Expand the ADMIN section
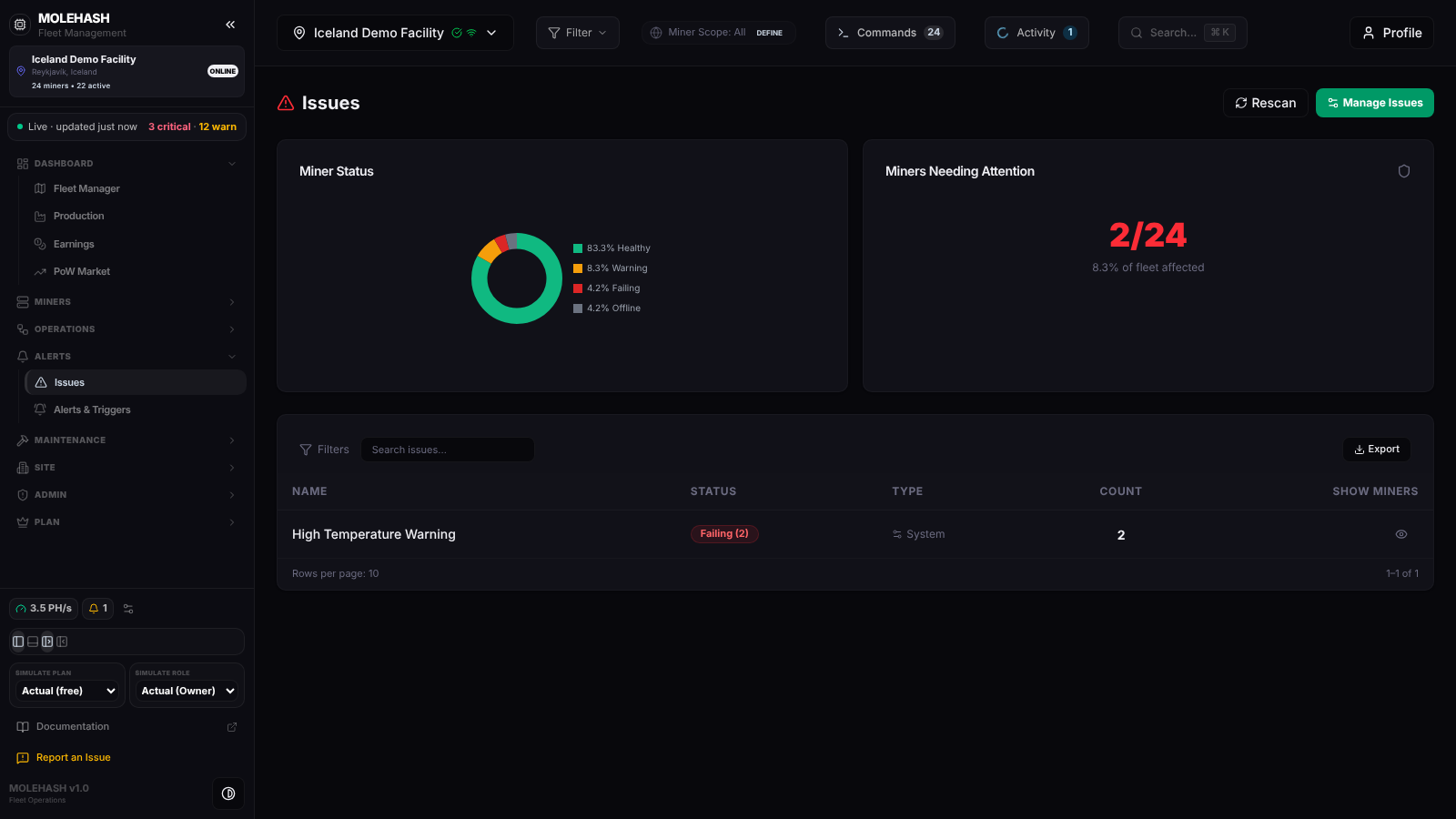This screenshot has height=819, width=1456. pos(126,495)
